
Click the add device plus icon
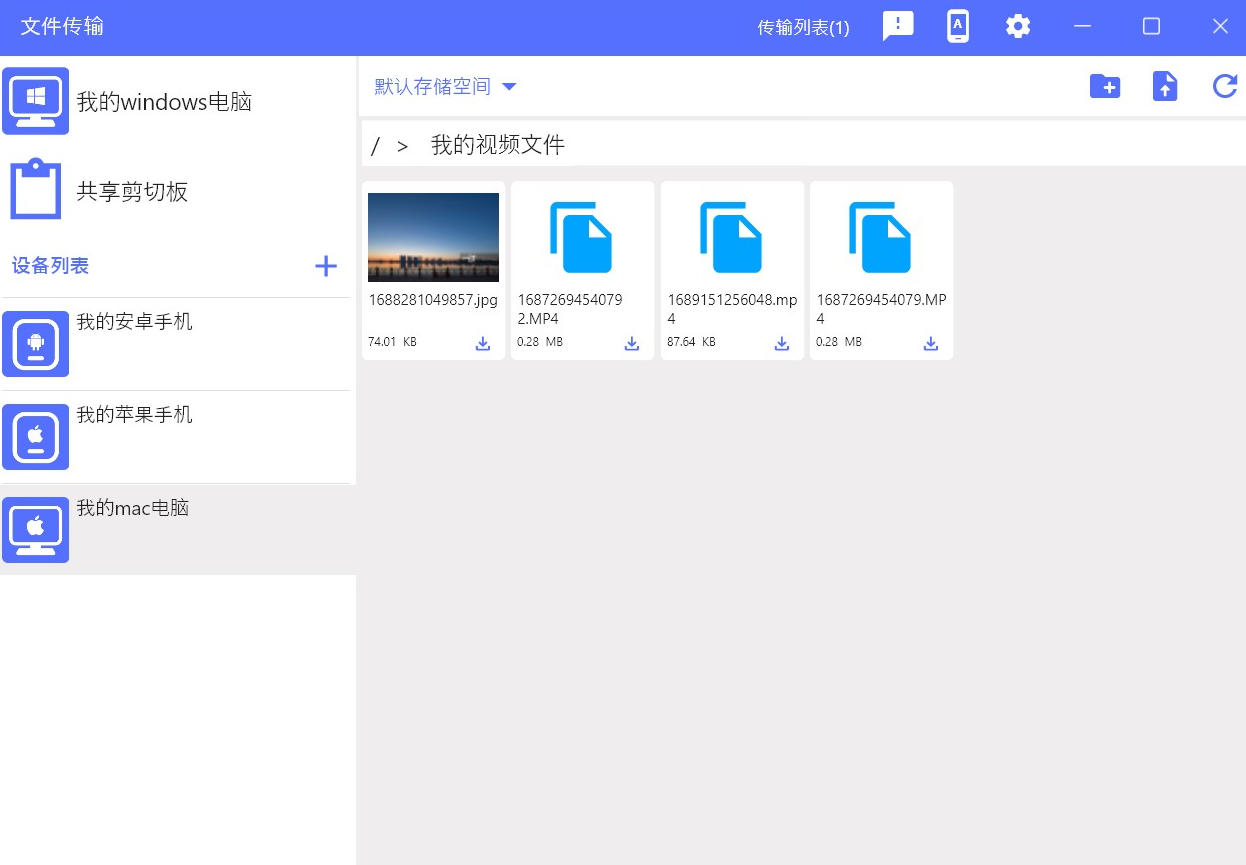(326, 266)
